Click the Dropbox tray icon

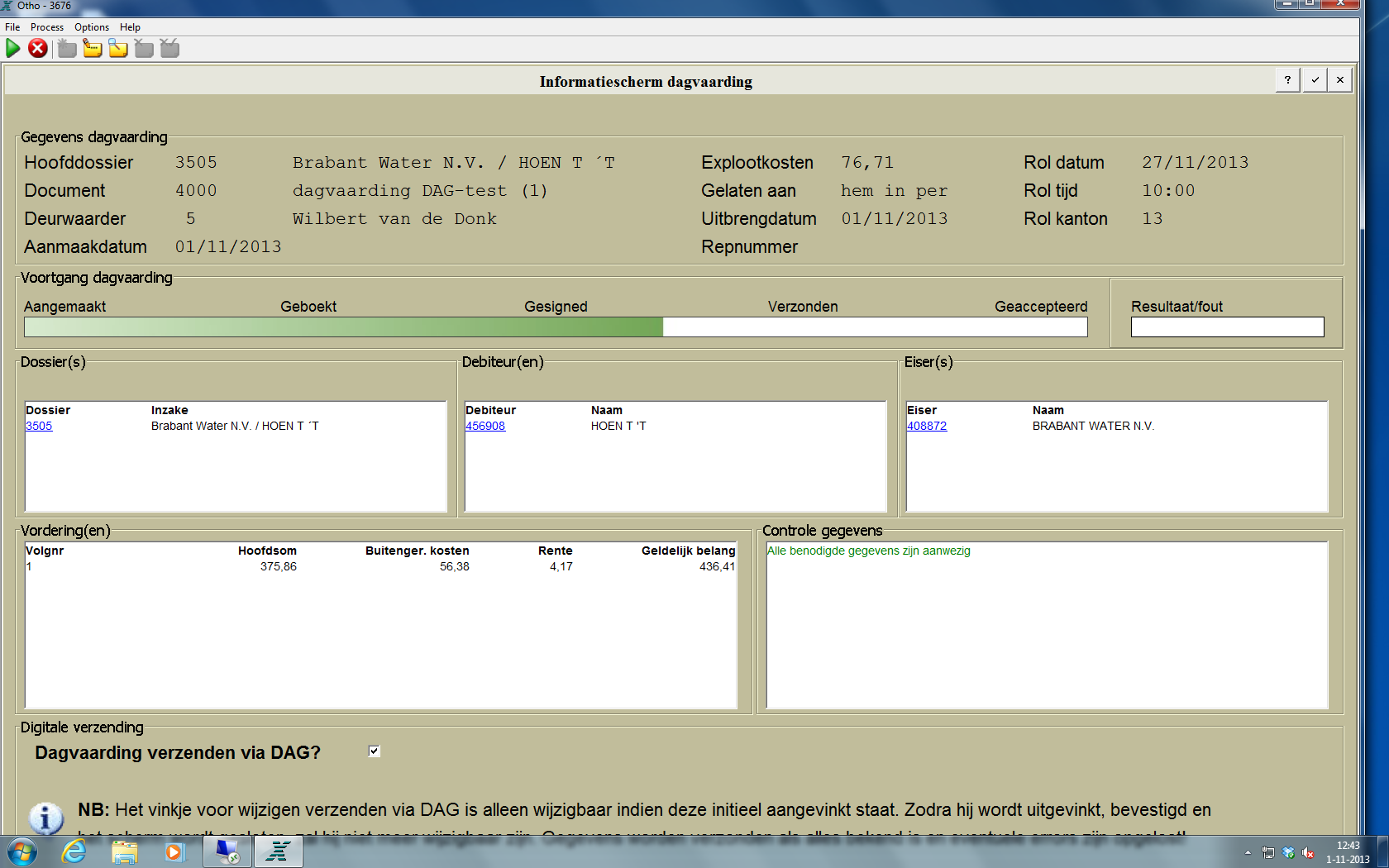point(1288,852)
